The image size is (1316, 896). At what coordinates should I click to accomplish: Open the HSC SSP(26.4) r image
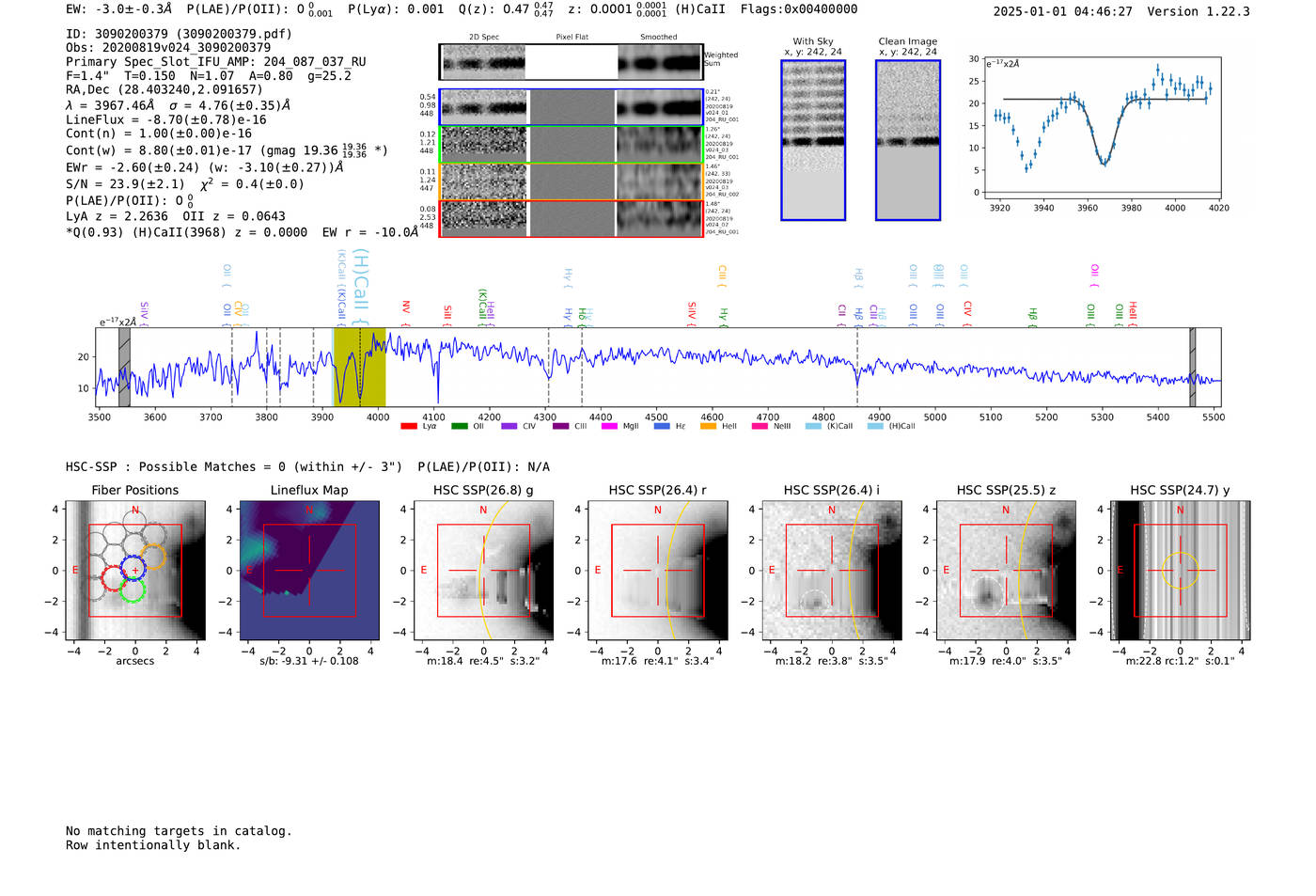coord(657,571)
